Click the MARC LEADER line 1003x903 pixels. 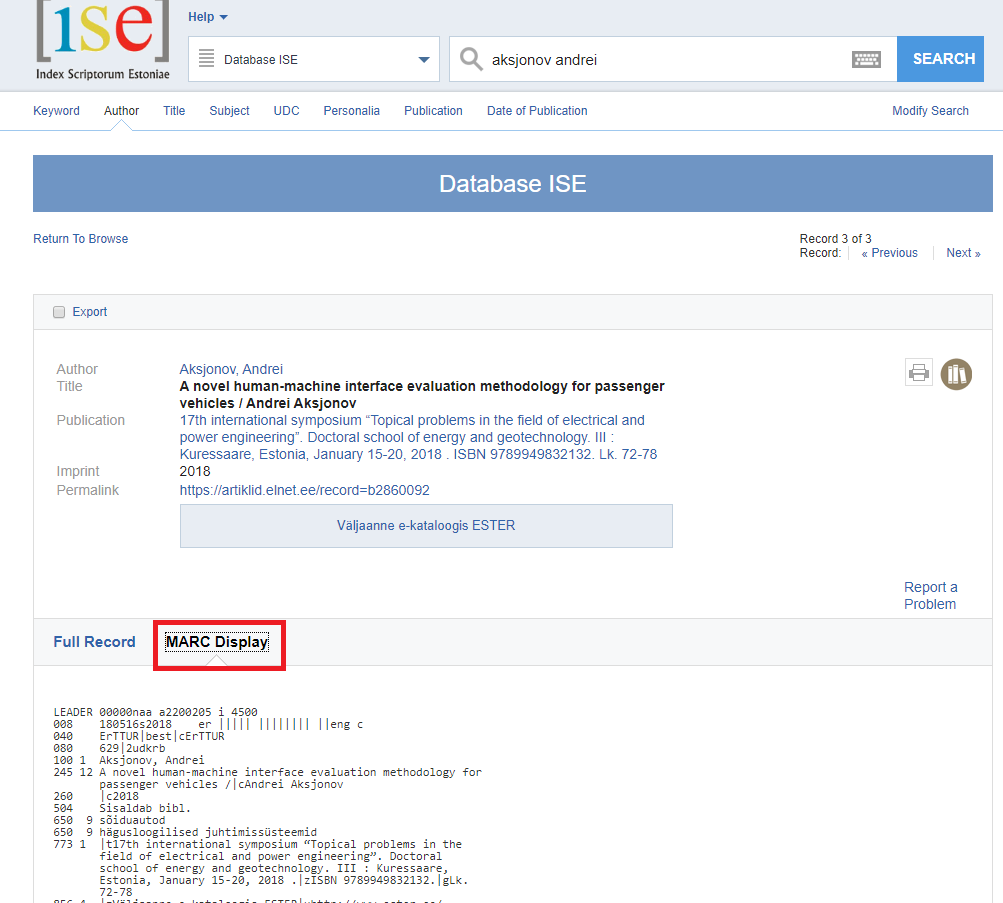point(155,712)
